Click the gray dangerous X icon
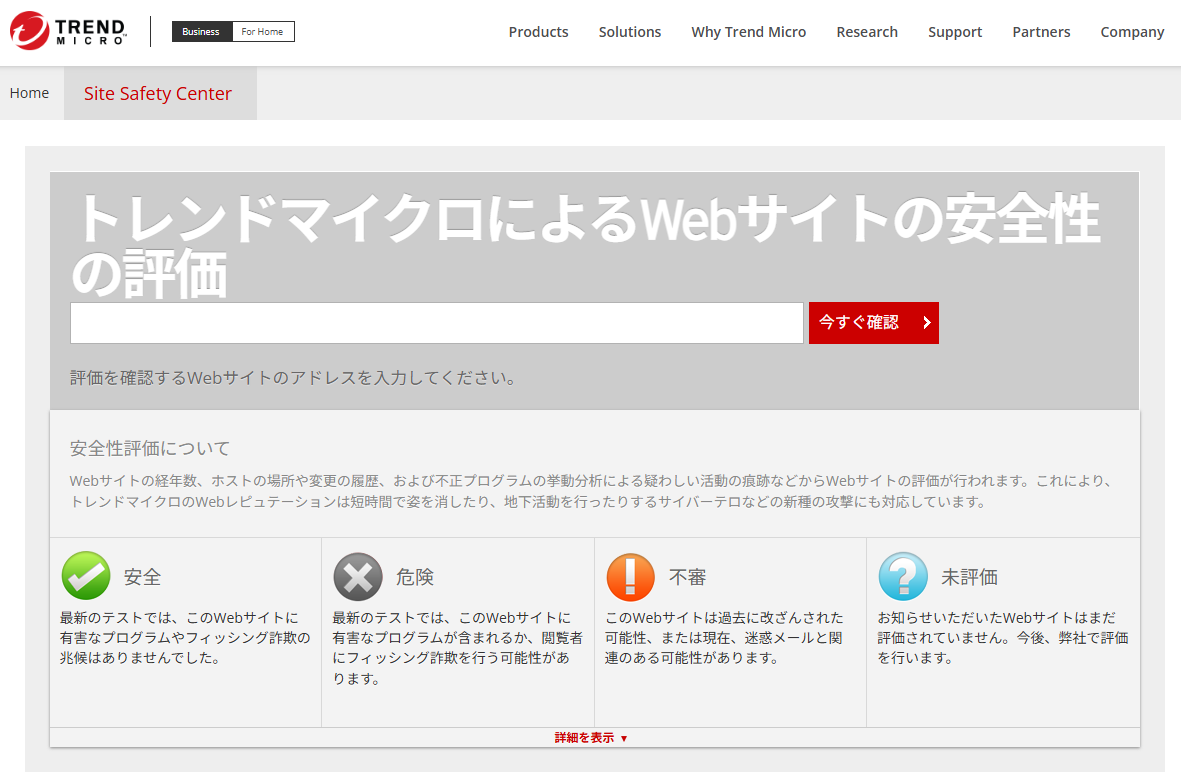The height and width of the screenshot is (782, 1181). point(359,576)
